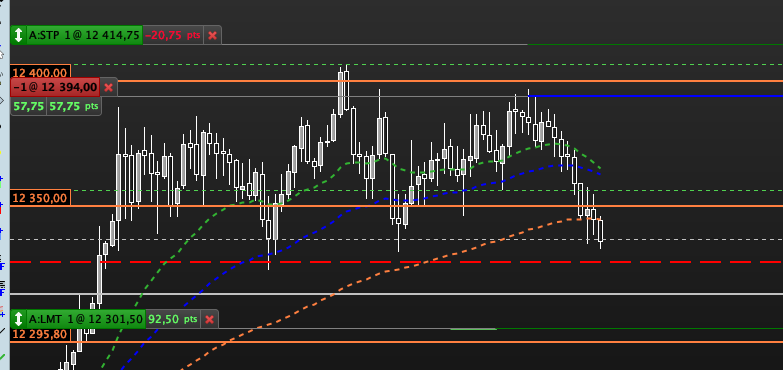Click the up-down arrow handle on A:STP order
Image resolution: width=783 pixels, height=370 pixels.
click(18, 35)
